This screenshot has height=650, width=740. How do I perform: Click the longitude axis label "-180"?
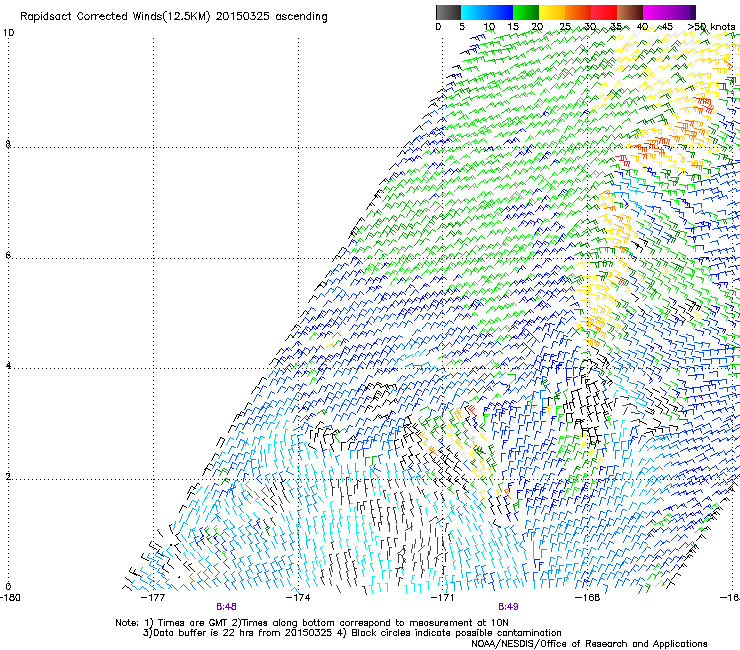(10, 598)
